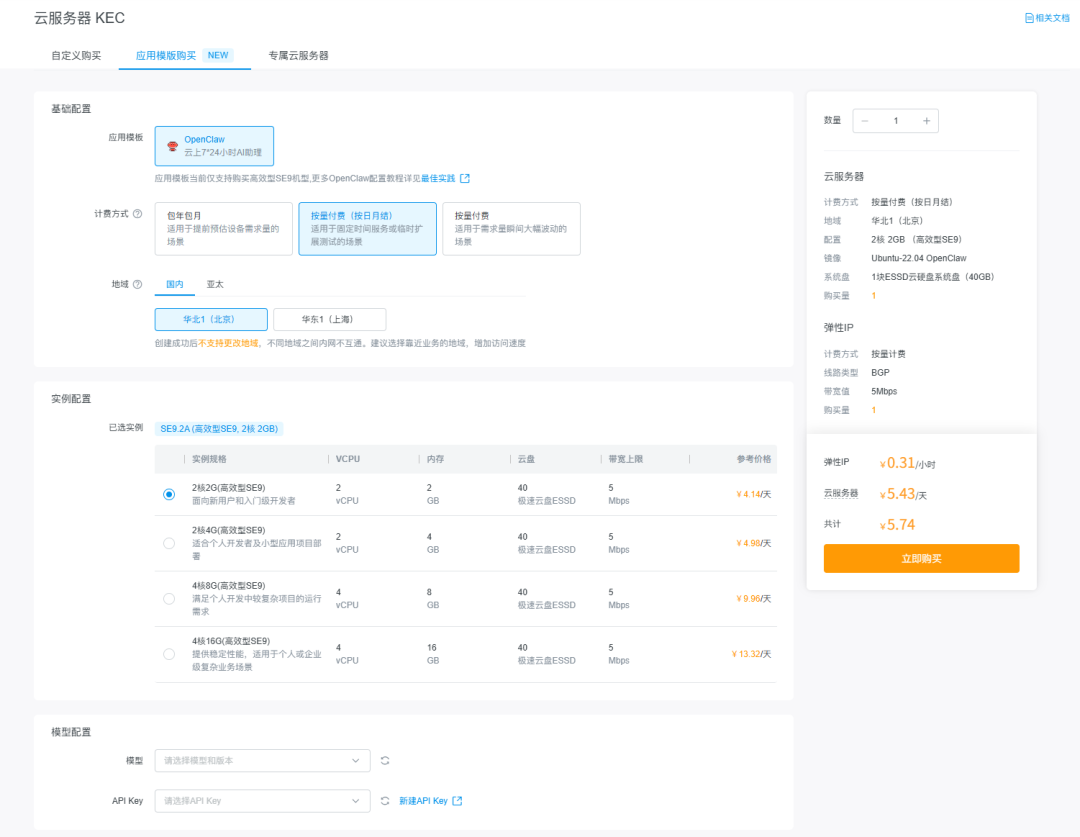Viewport: 1080px width, 837px height.
Task: Click the 立即购买 button
Action: tap(921, 558)
